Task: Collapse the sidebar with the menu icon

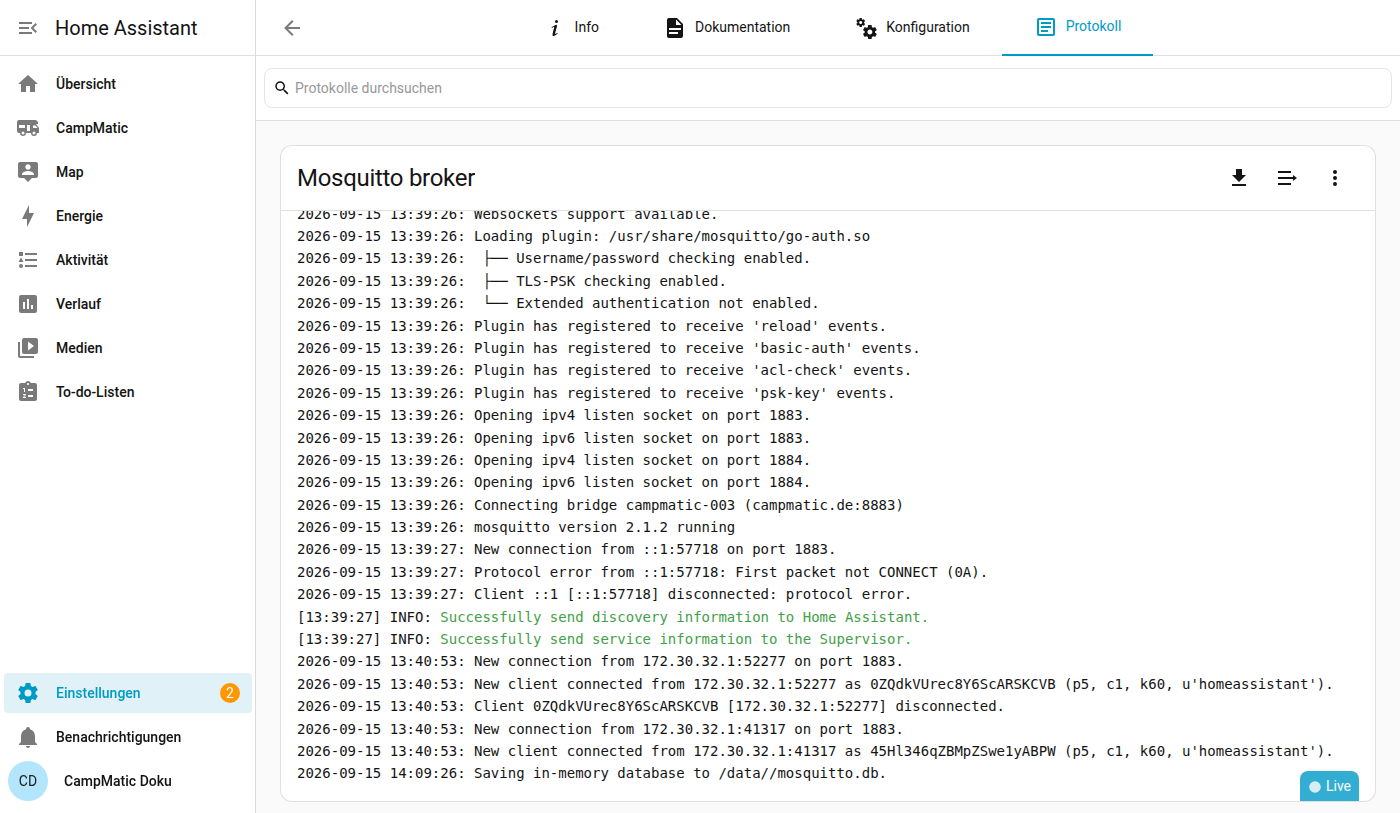Action: (x=28, y=28)
